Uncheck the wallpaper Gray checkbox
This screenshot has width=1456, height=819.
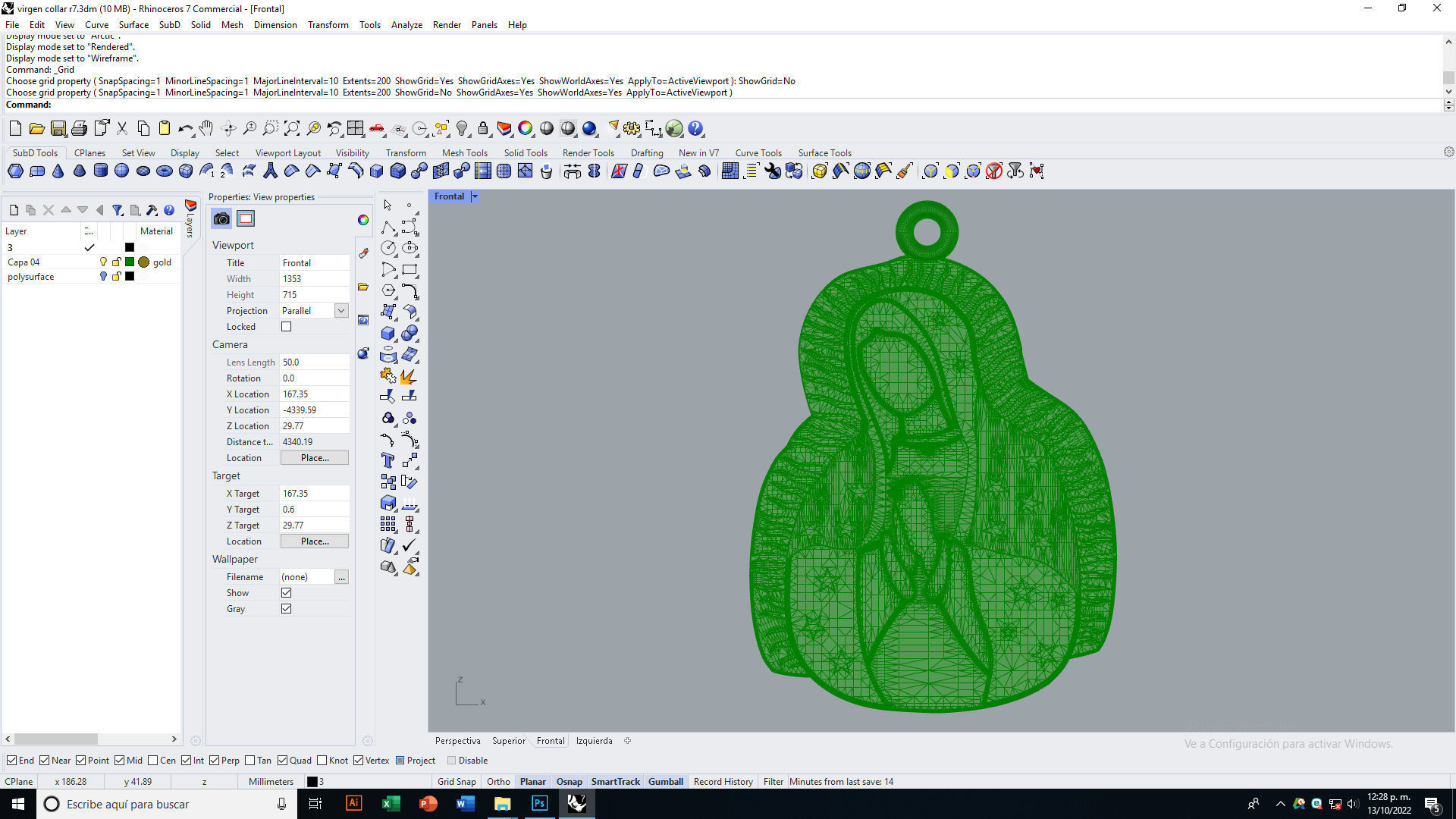tap(286, 609)
